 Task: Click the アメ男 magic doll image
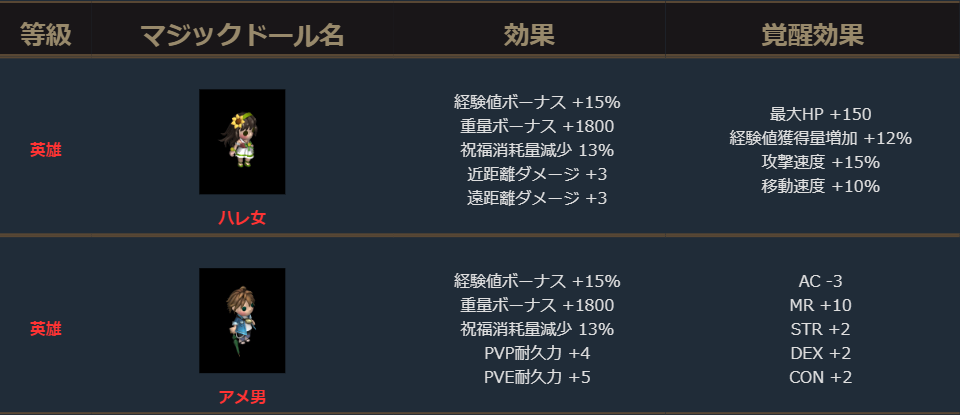tap(242, 320)
